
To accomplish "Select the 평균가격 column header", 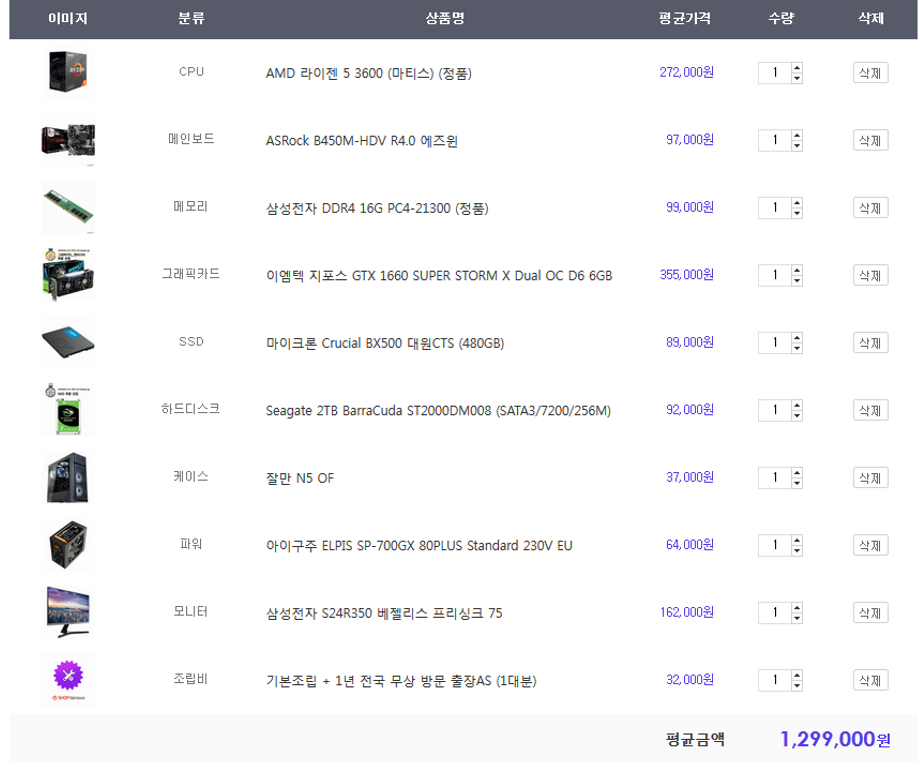I will coord(684,18).
